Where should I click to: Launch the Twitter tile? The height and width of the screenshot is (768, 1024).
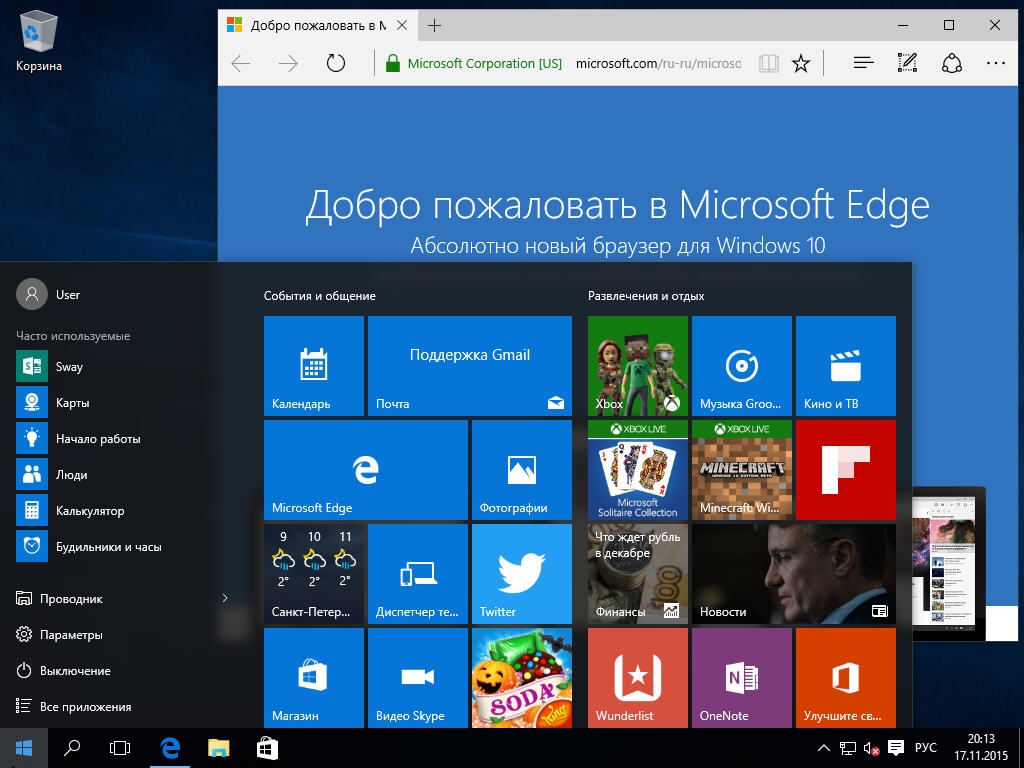click(x=522, y=573)
